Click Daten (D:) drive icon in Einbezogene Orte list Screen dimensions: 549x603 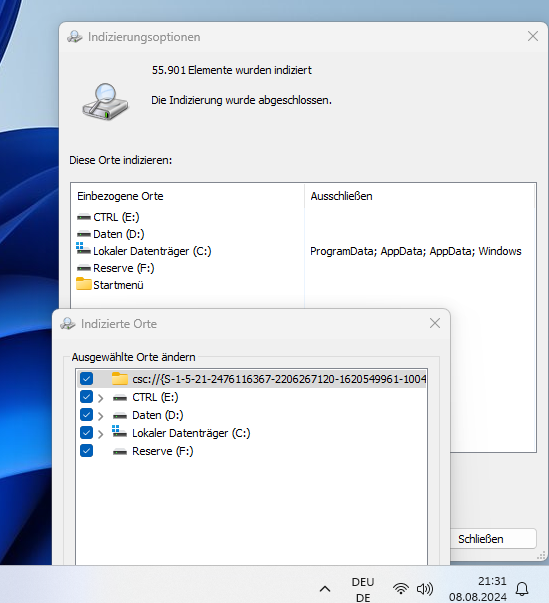[x=84, y=234]
